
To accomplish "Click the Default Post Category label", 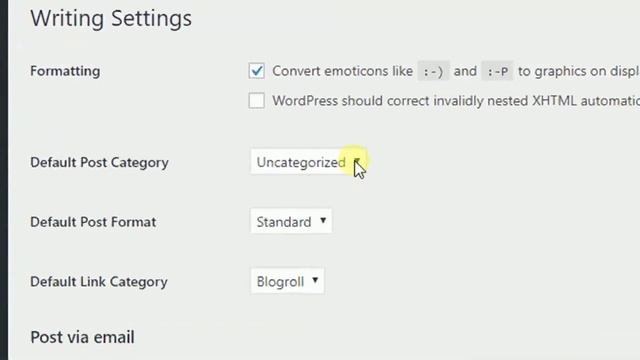I will (100, 162).
